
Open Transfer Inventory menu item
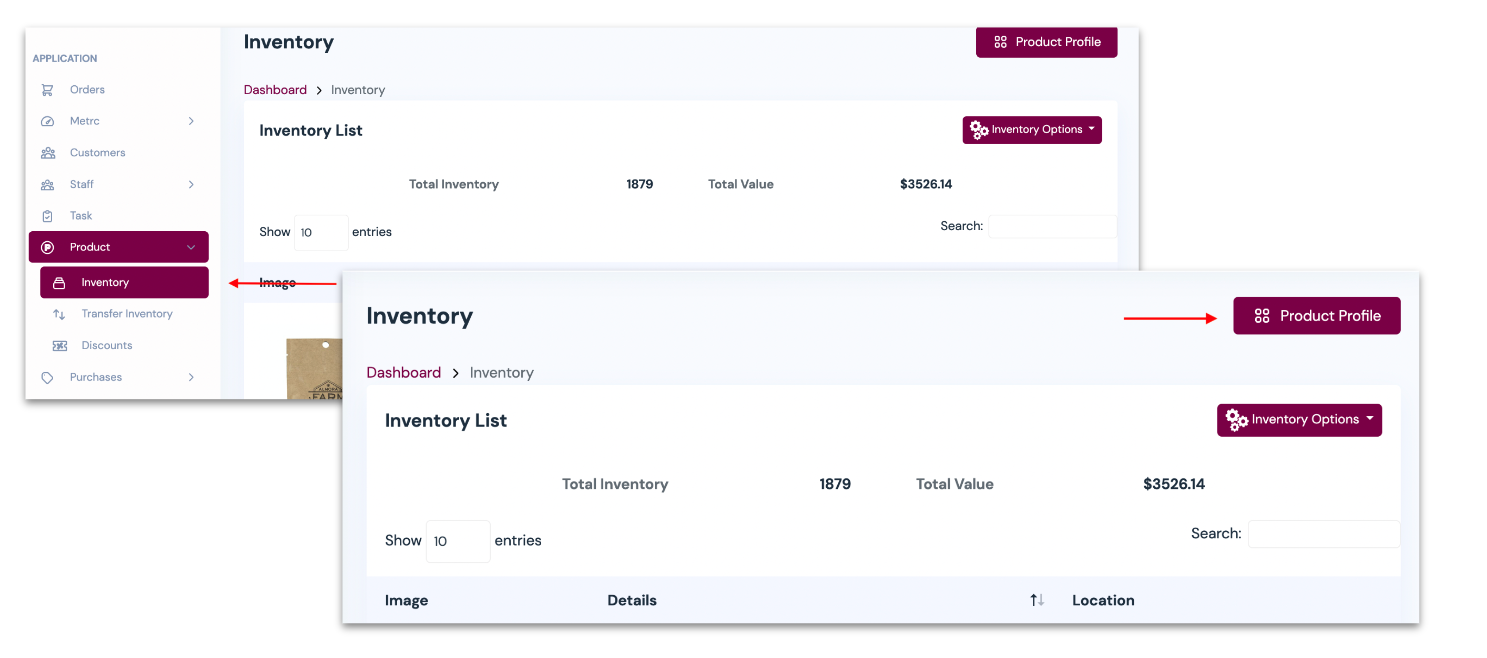pyautogui.click(x=127, y=314)
